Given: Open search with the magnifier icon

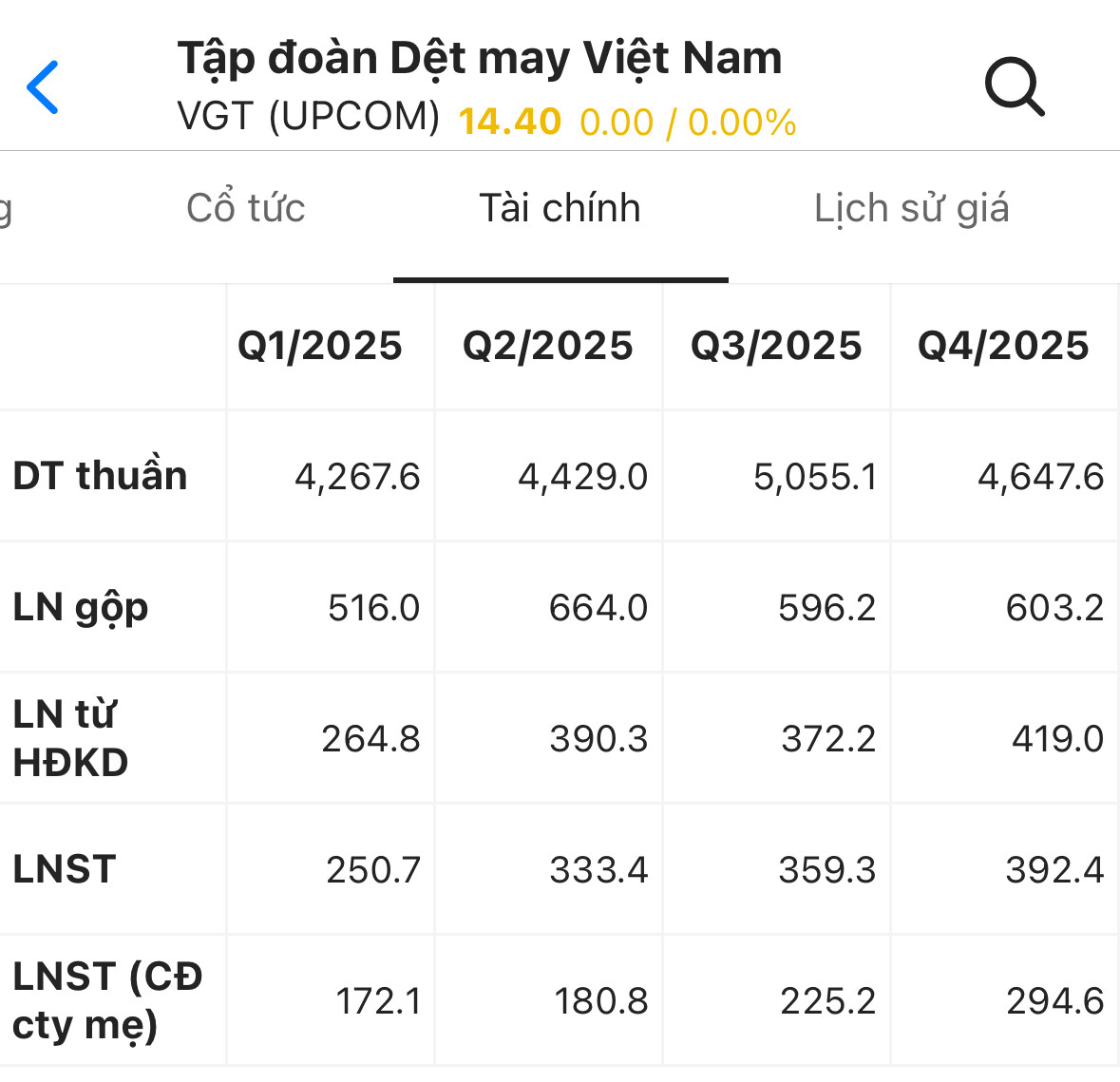Looking at the screenshot, I should [x=1015, y=87].
